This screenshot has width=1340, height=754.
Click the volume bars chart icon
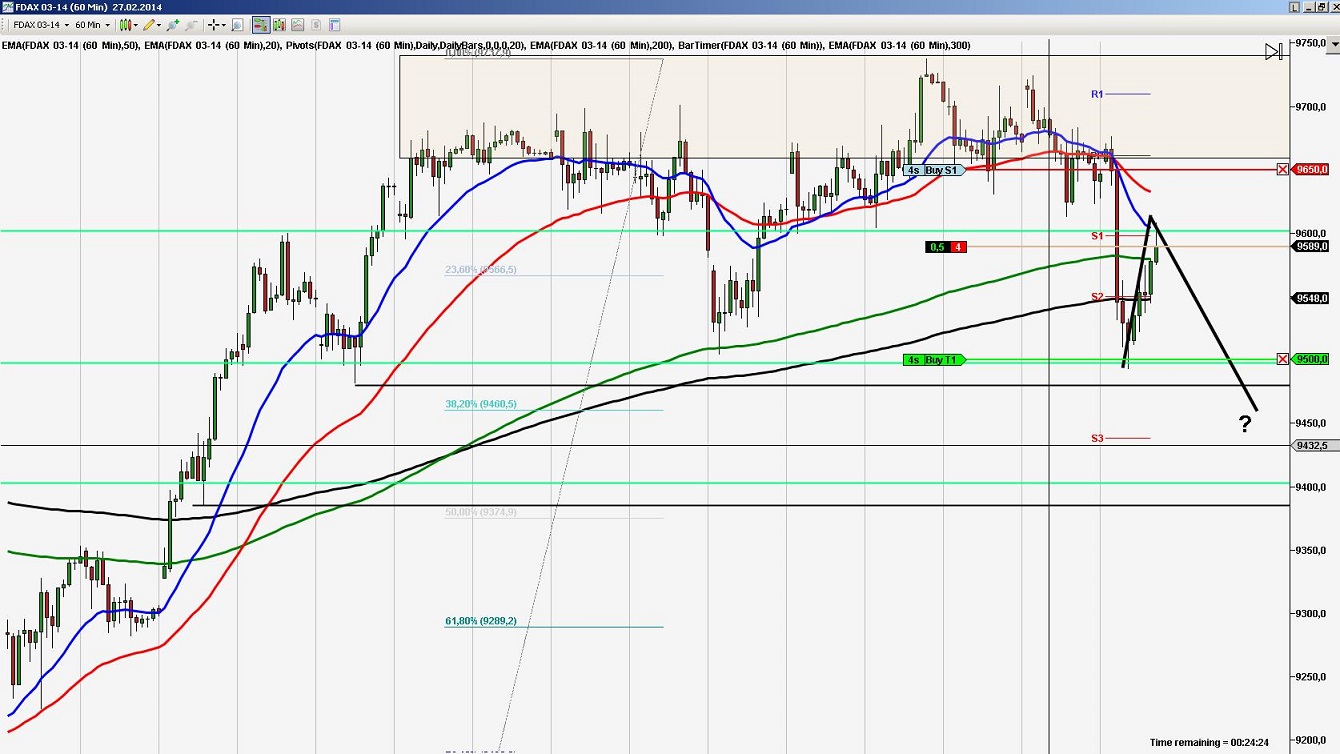click(280, 25)
